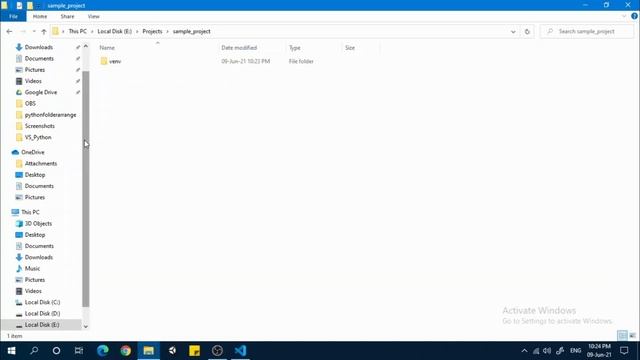Image resolution: width=640 pixels, height=360 pixels.
Task: Open pinned Pictures in Quick access
Action: [35, 70]
